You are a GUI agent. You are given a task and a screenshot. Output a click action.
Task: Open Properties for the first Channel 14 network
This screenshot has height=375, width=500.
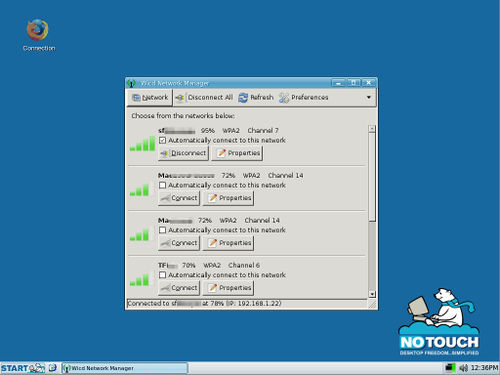pyautogui.click(x=229, y=198)
